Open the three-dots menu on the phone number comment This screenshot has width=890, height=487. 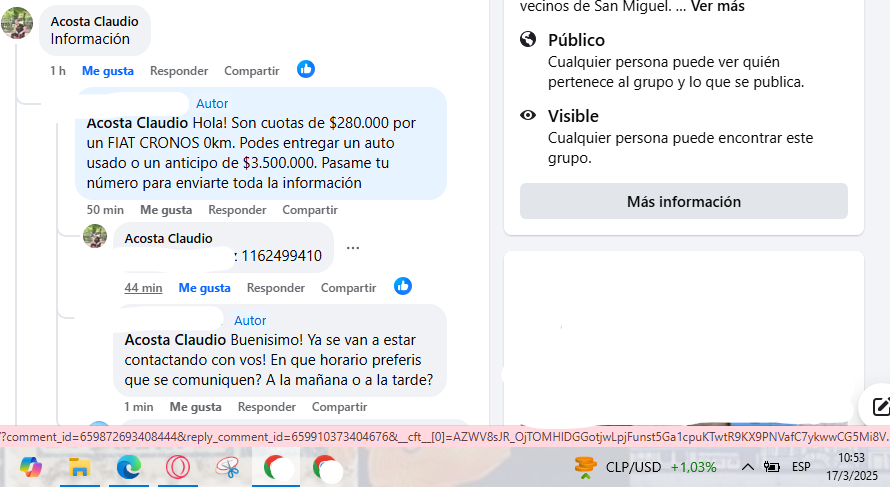[353, 248]
